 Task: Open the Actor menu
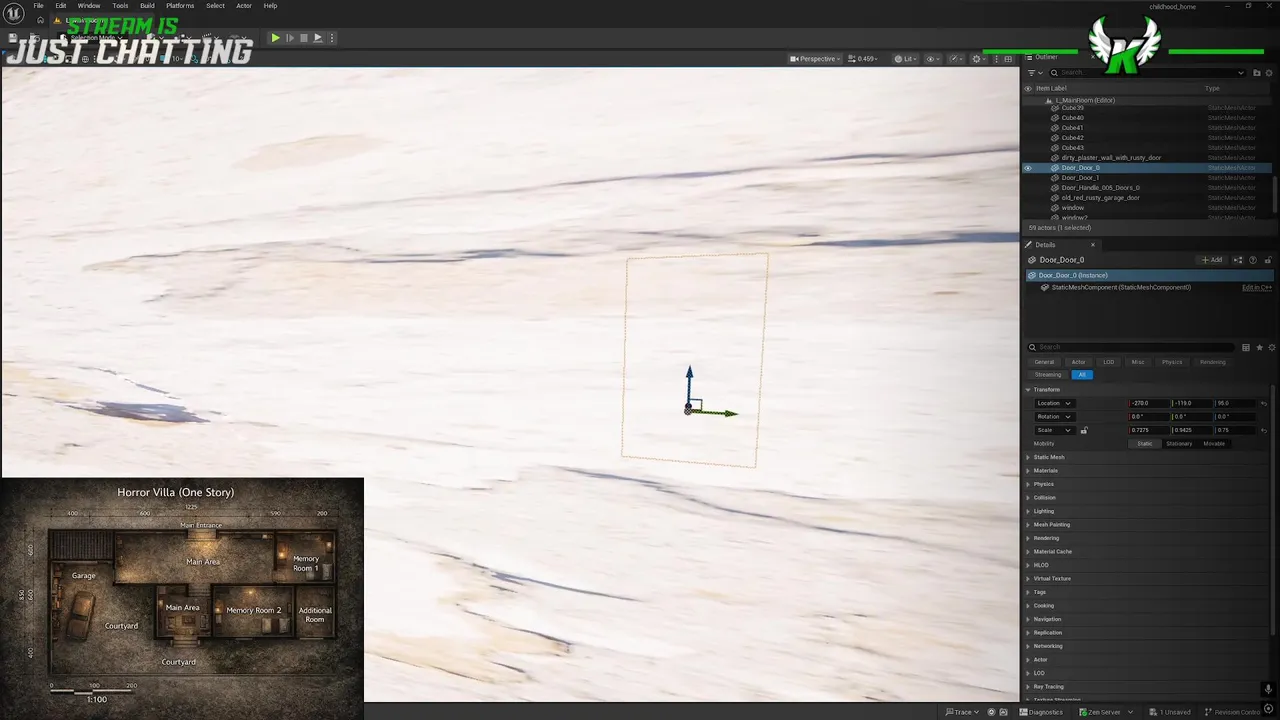point(244,6)
